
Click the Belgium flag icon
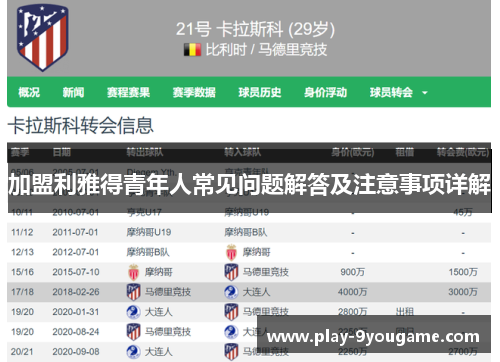pos(192,50)
